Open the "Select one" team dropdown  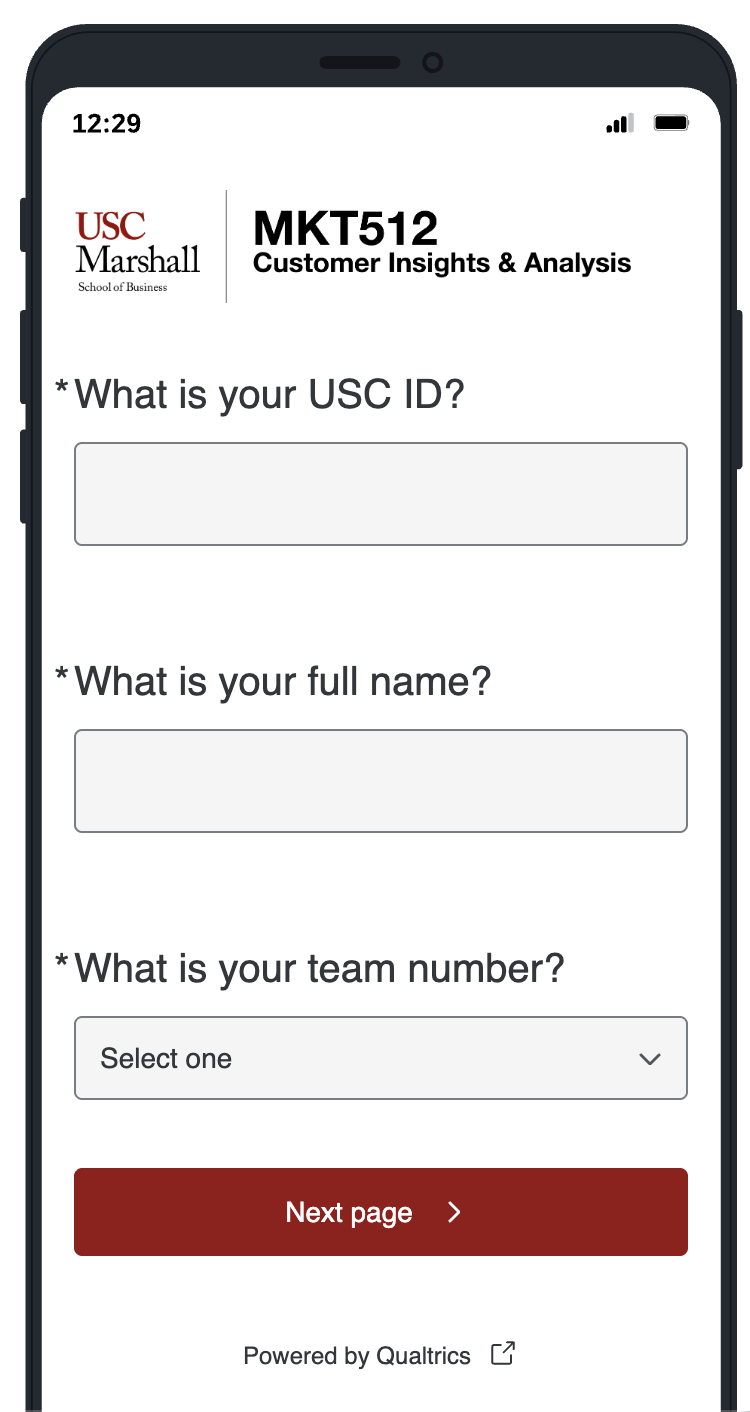click(380, 1058)
